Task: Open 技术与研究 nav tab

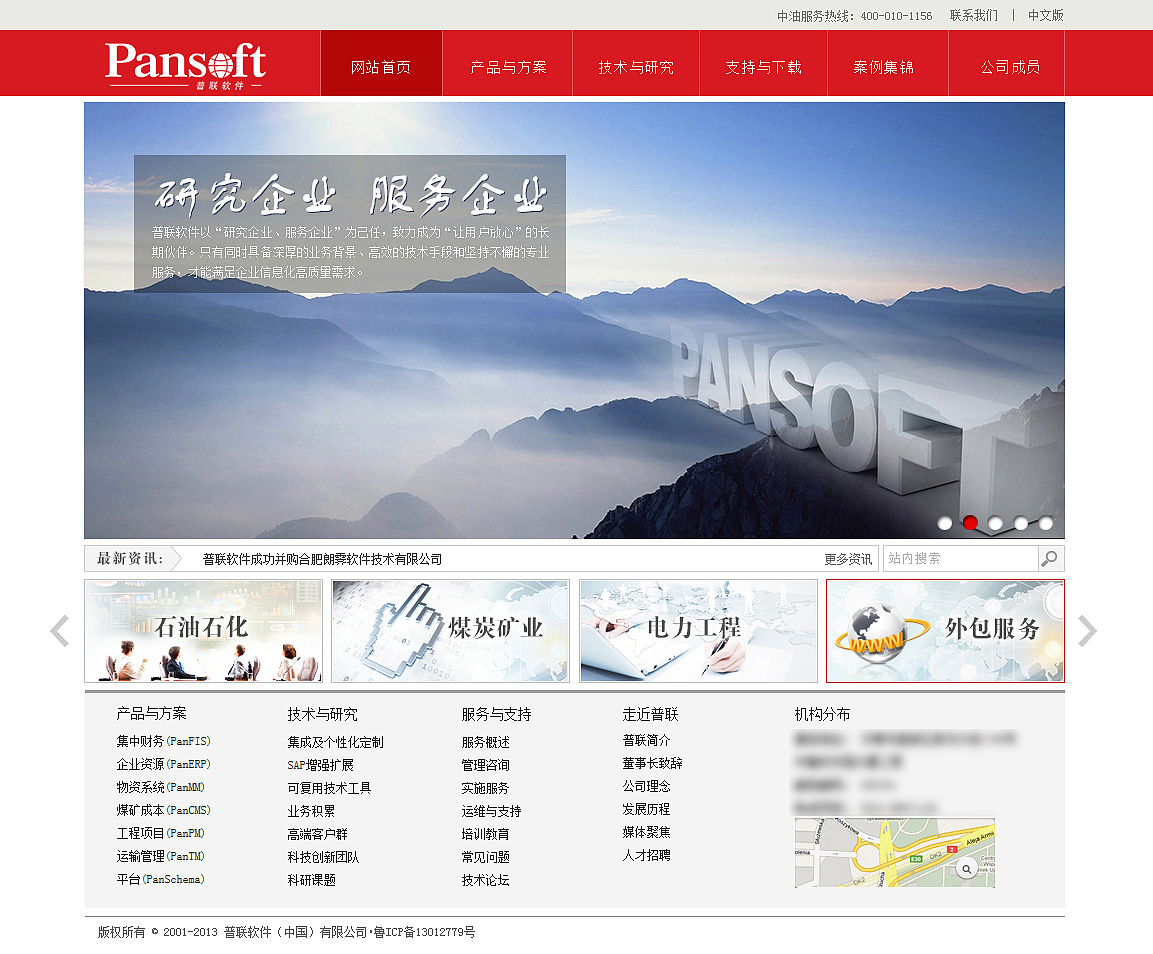Action: (x=636, y=63)
